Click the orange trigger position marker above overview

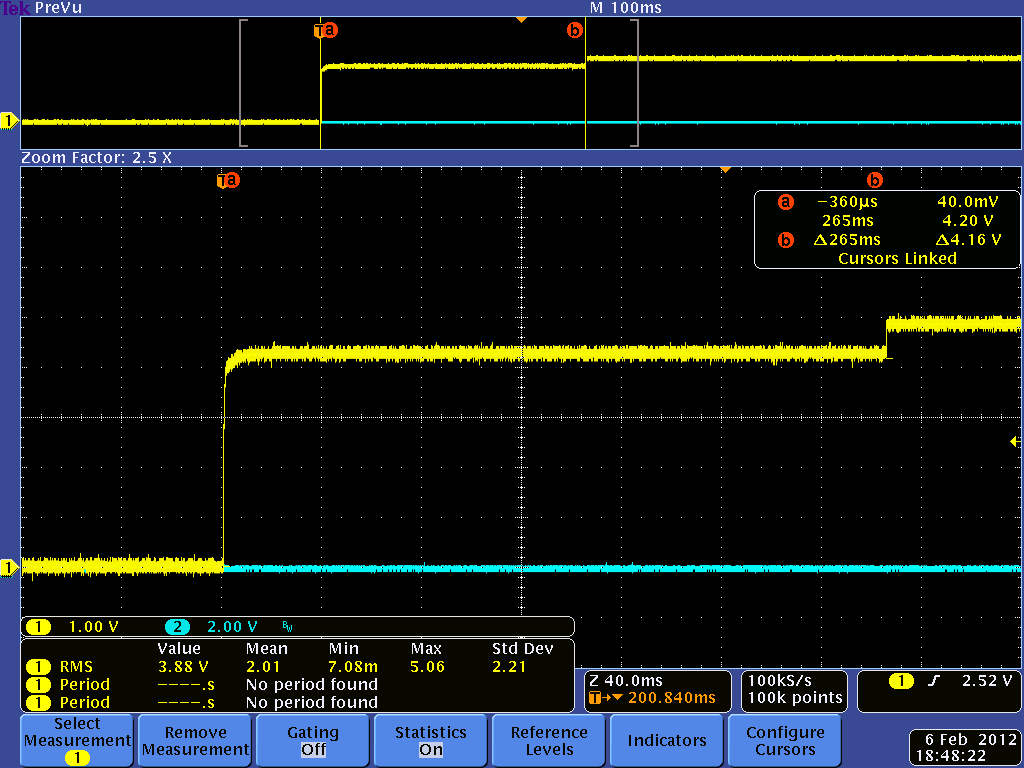pos(520,20)
